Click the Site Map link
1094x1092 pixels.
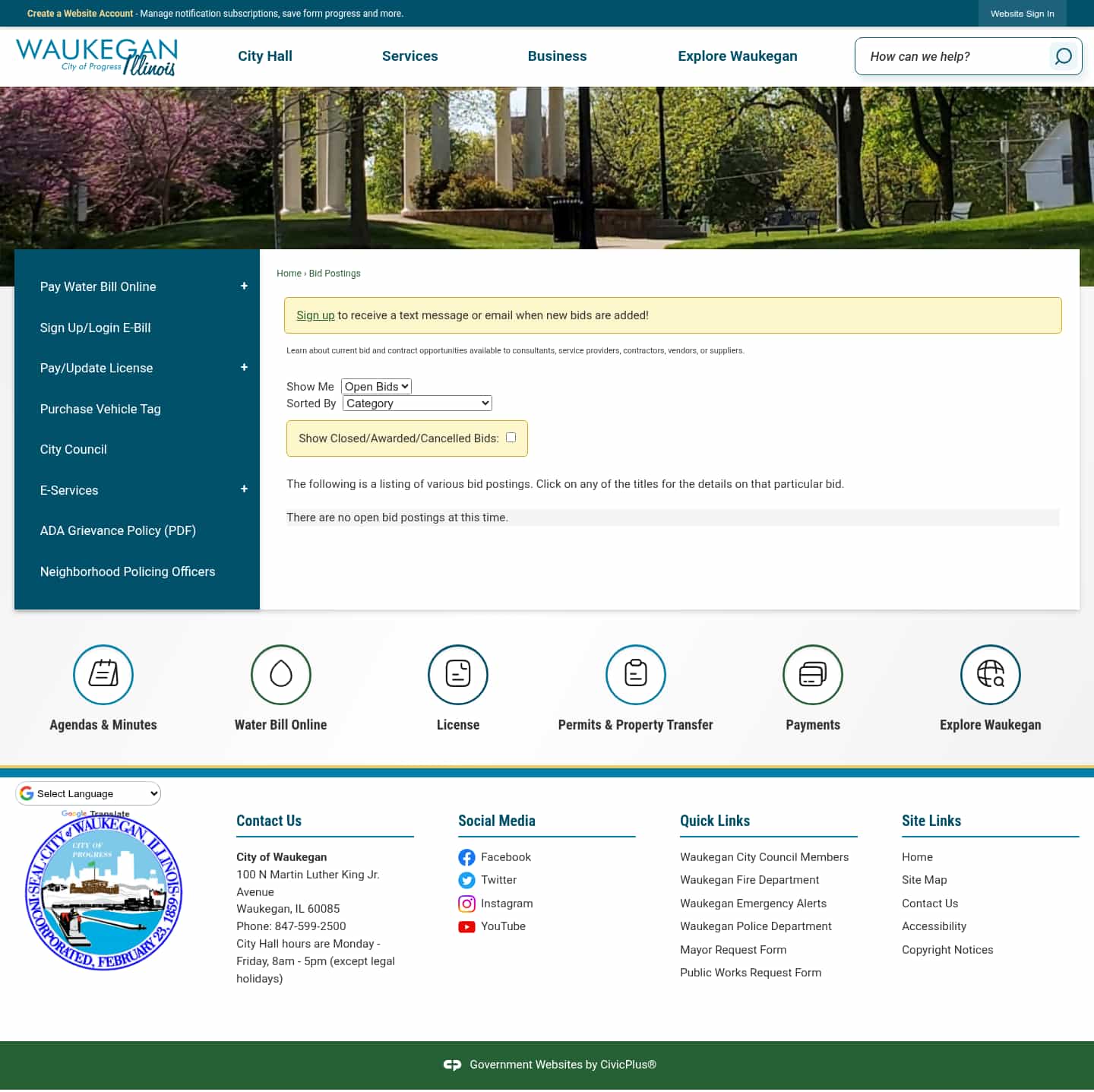click(925, 880)
